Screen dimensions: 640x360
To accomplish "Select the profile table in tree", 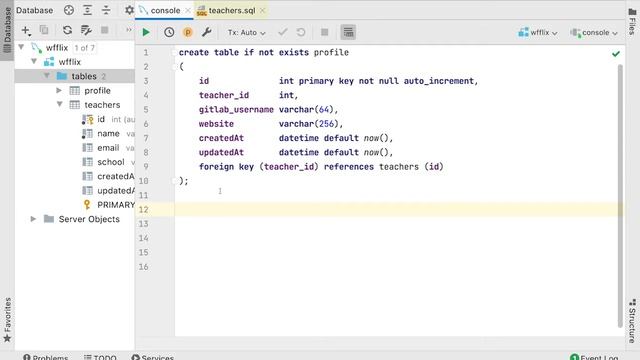I will [97, 91].
